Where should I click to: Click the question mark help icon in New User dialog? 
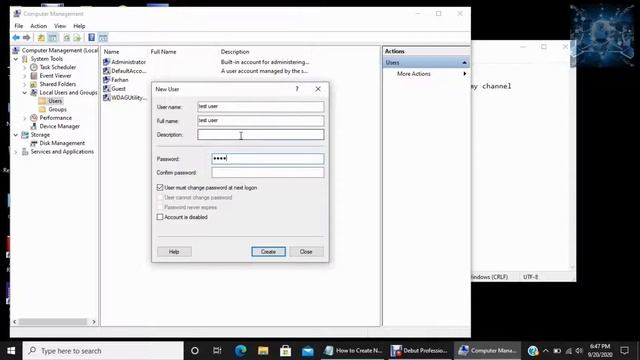click(297, 89)
